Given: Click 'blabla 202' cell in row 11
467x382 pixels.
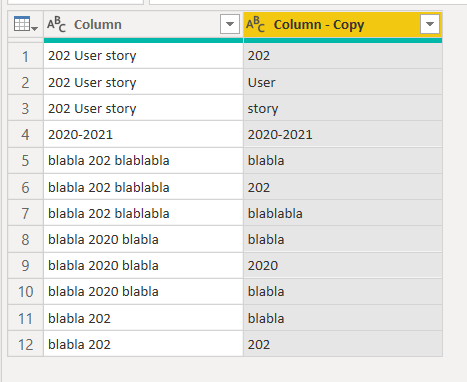Looking at the screenshot, I should click(143, 318).
